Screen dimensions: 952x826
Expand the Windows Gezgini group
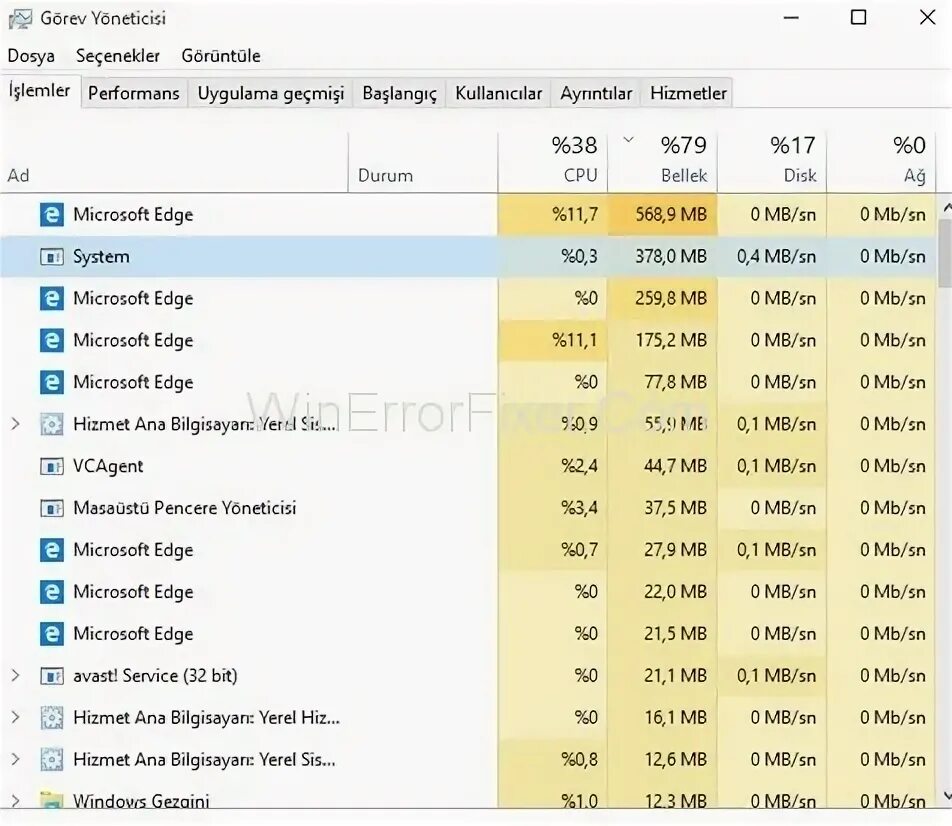[x=16, y=800]
